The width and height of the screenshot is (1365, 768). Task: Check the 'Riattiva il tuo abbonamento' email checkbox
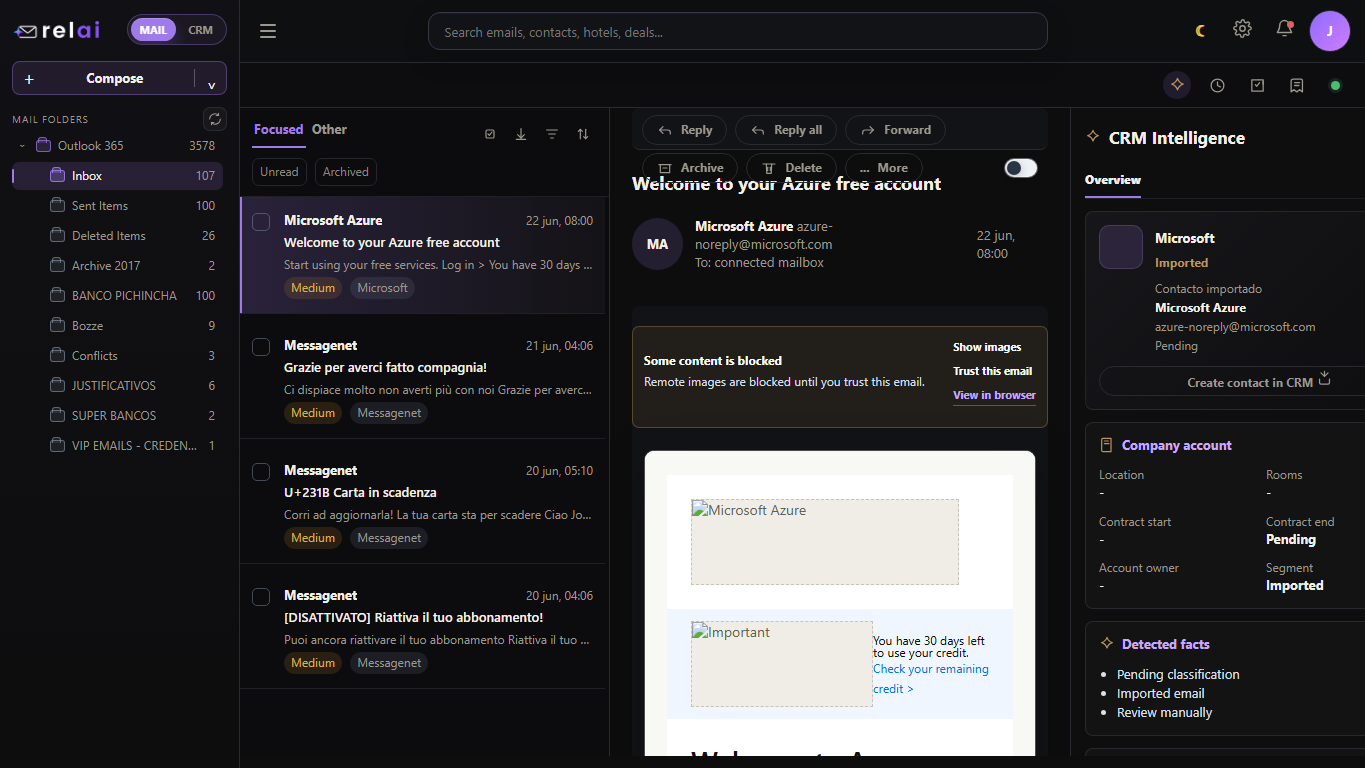click(x=261, y=597)
